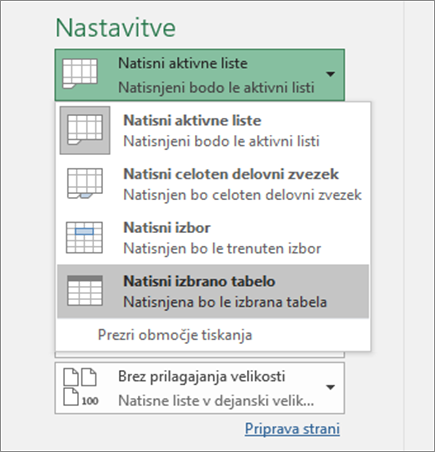
Task: Click the Nastavitve heading
Action: tap(115, 28)
